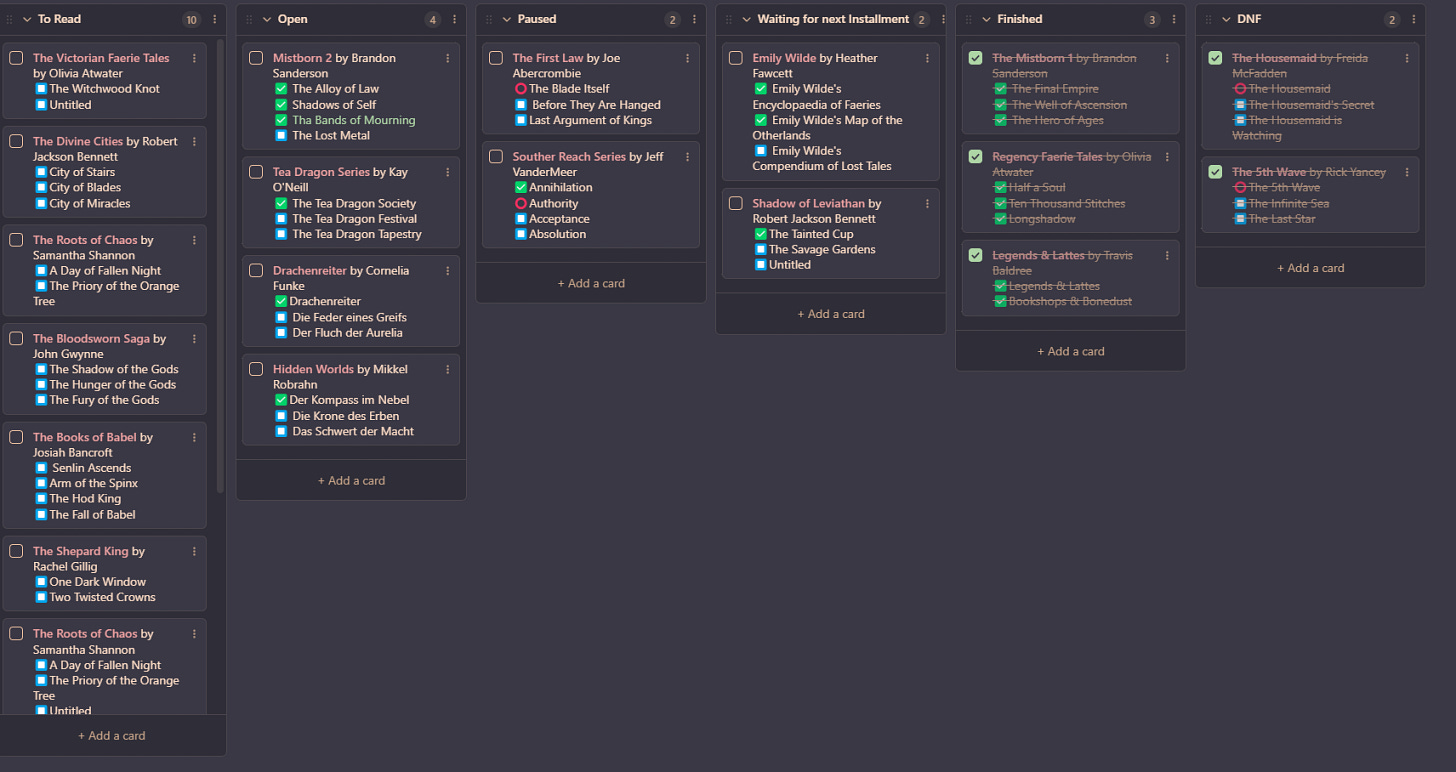The width and height of the screenshot is (1456, 772).
Task: Open the Open lane three-dot menu
Action: pos(455,19)
